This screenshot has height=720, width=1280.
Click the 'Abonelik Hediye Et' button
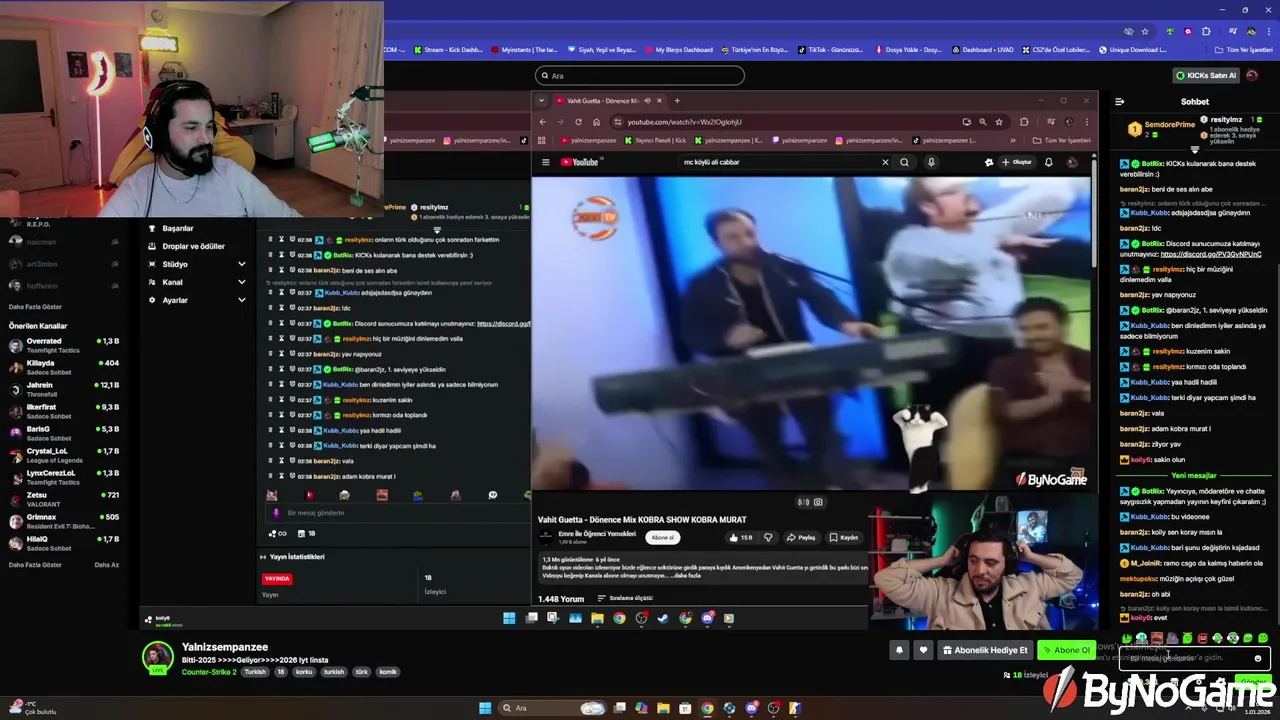(985, 650)
